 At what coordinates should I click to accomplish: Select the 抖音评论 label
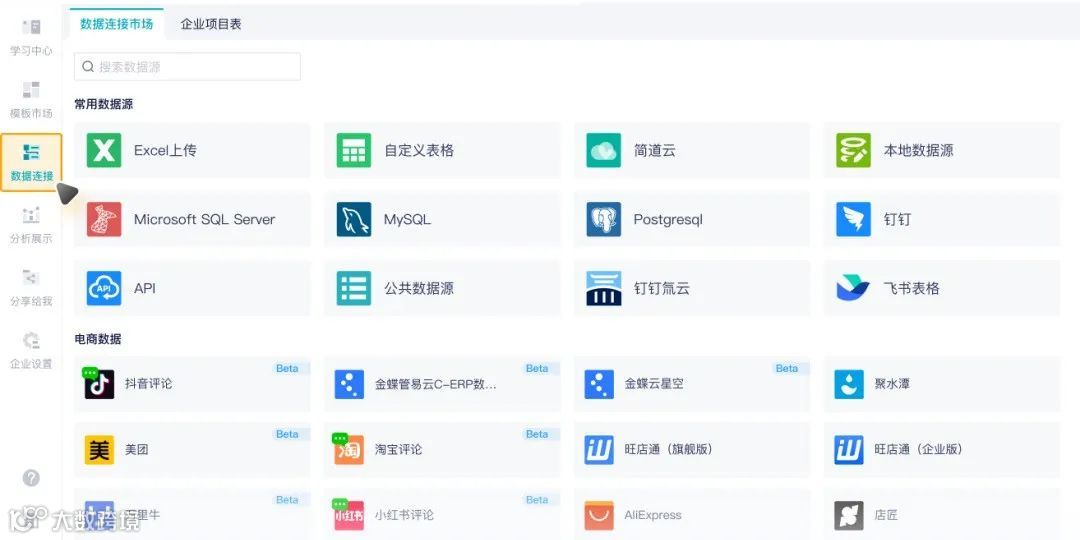coord(148,384)
